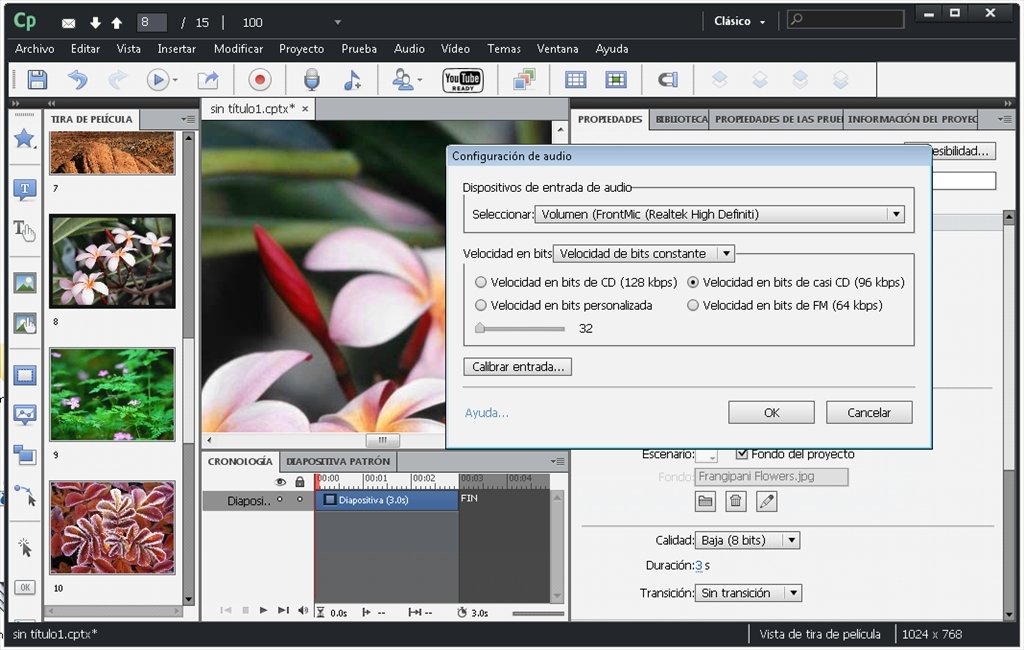Open the Insertar menu
The width and height of the screenshot is (1024, 650).
coord(176,49)
